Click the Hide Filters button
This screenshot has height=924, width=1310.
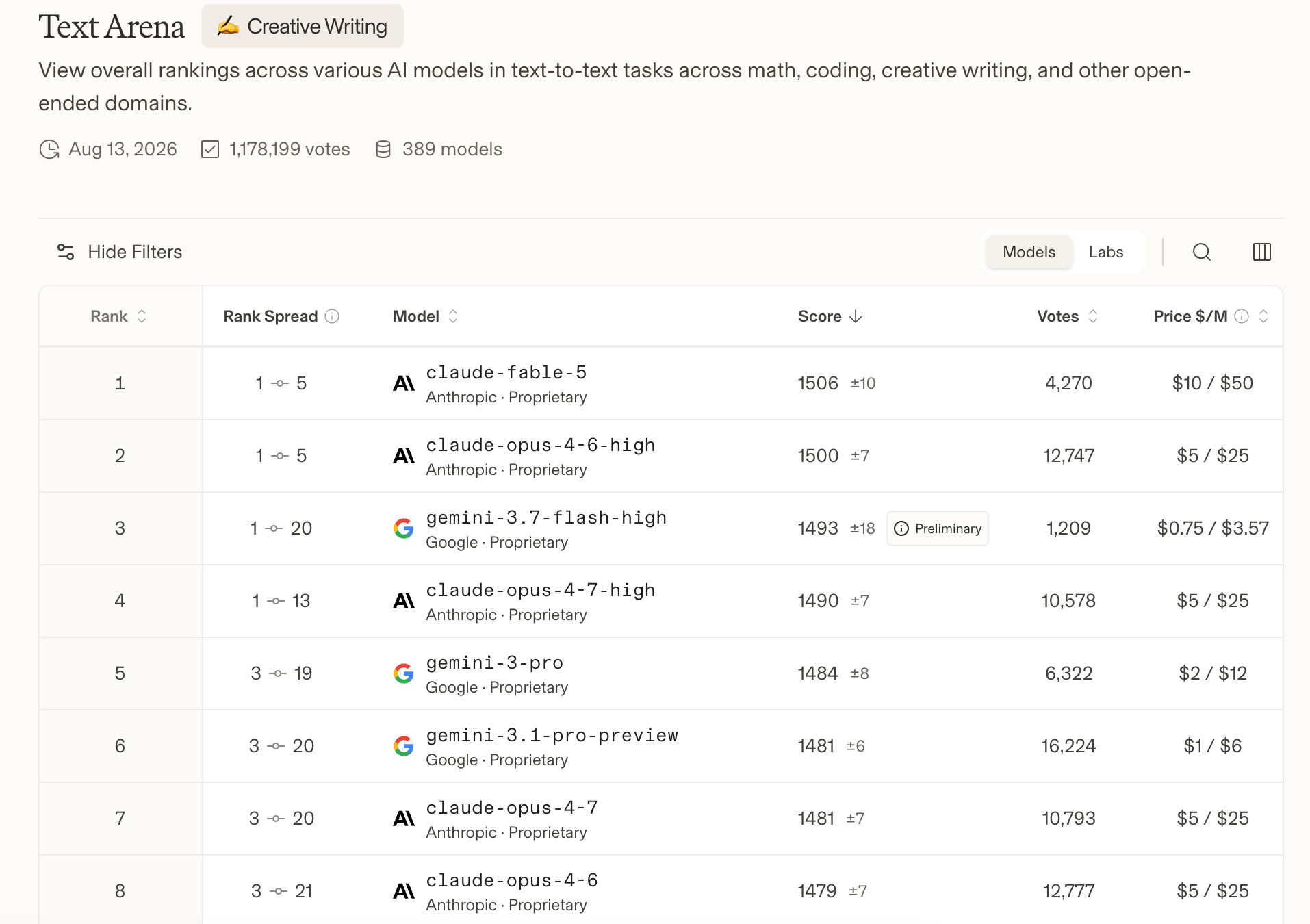120,252
